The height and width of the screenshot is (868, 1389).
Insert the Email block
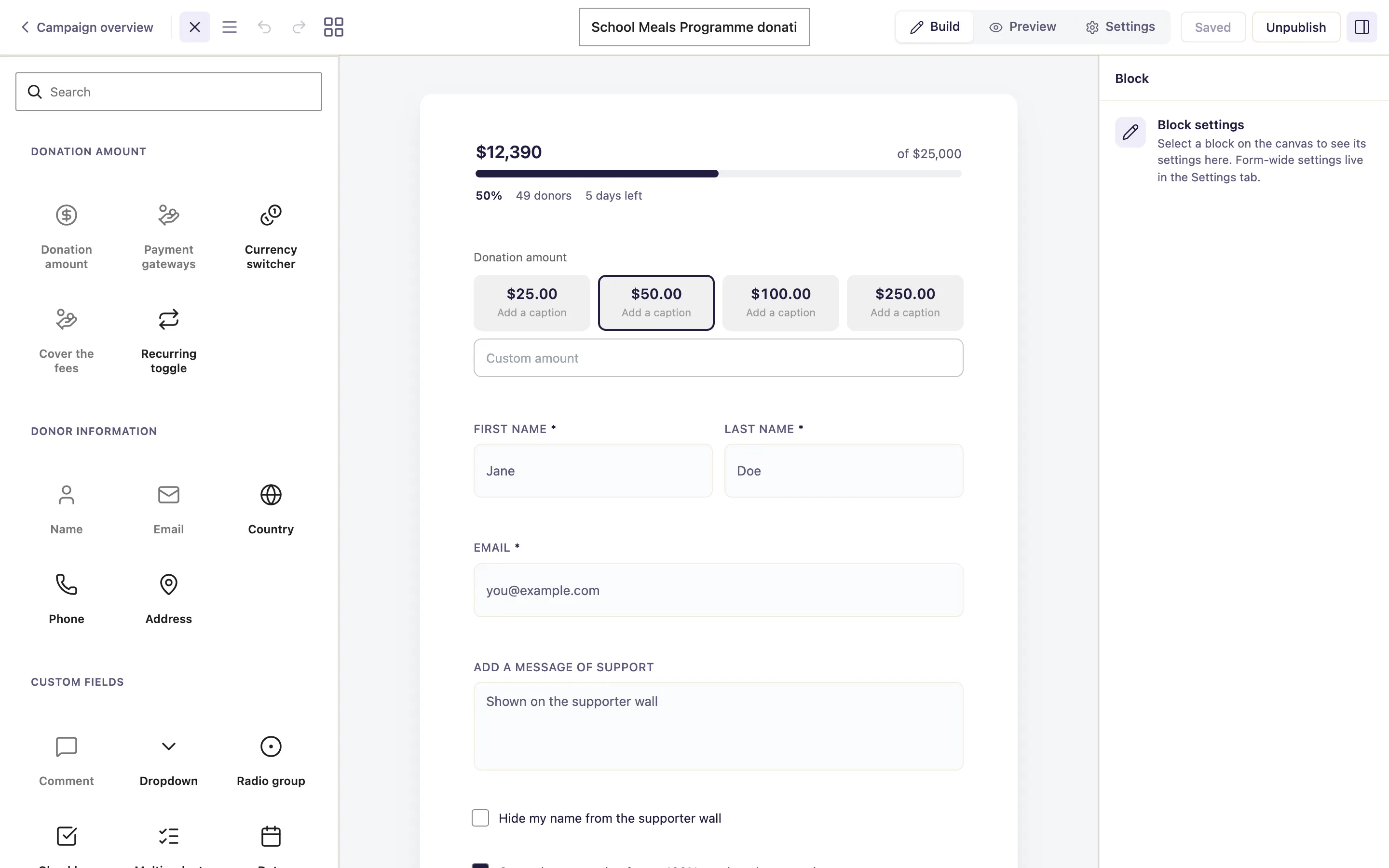tap(169, 509)
